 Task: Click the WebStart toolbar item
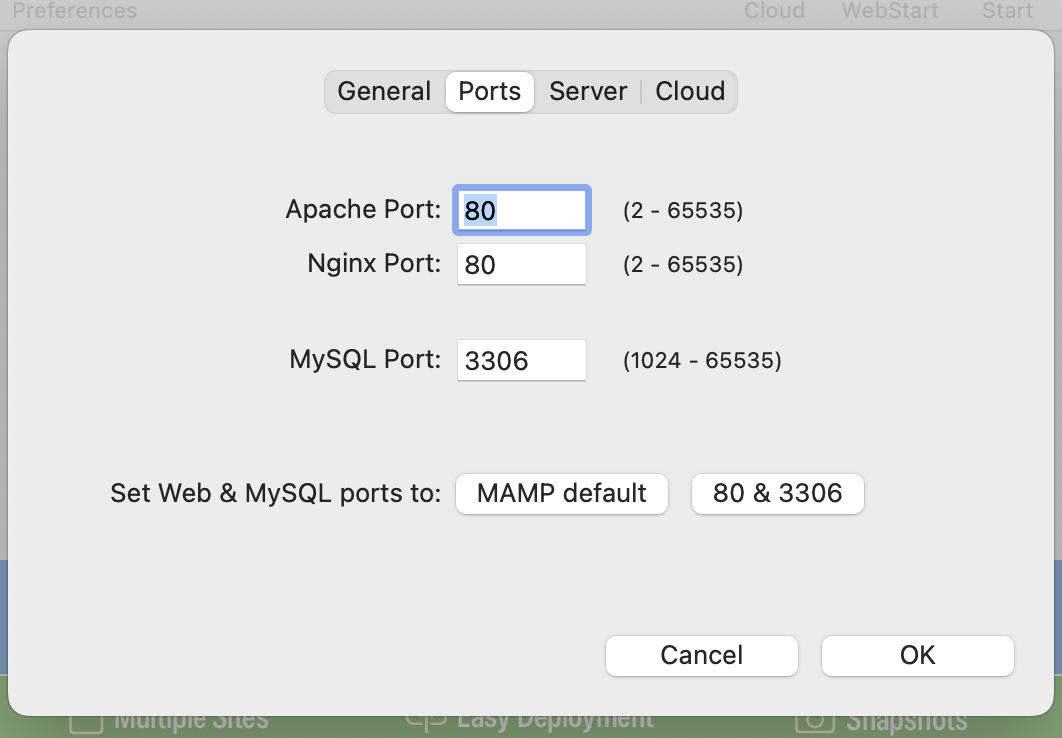[x=890, y=10]
